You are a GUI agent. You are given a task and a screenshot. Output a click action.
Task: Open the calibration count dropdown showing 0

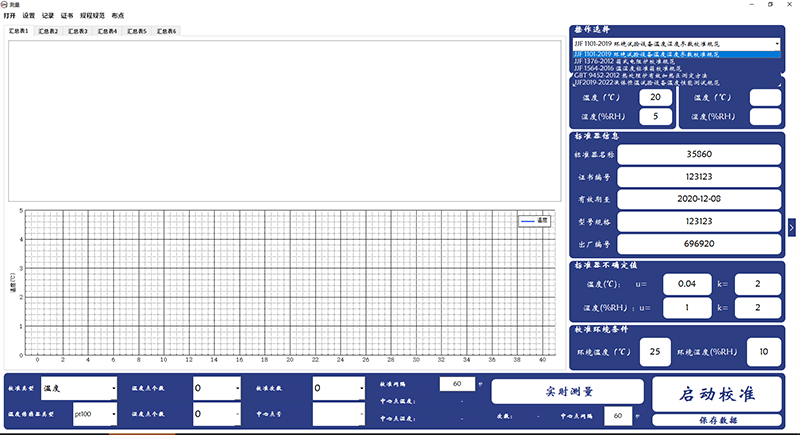(x=339, y=389)
